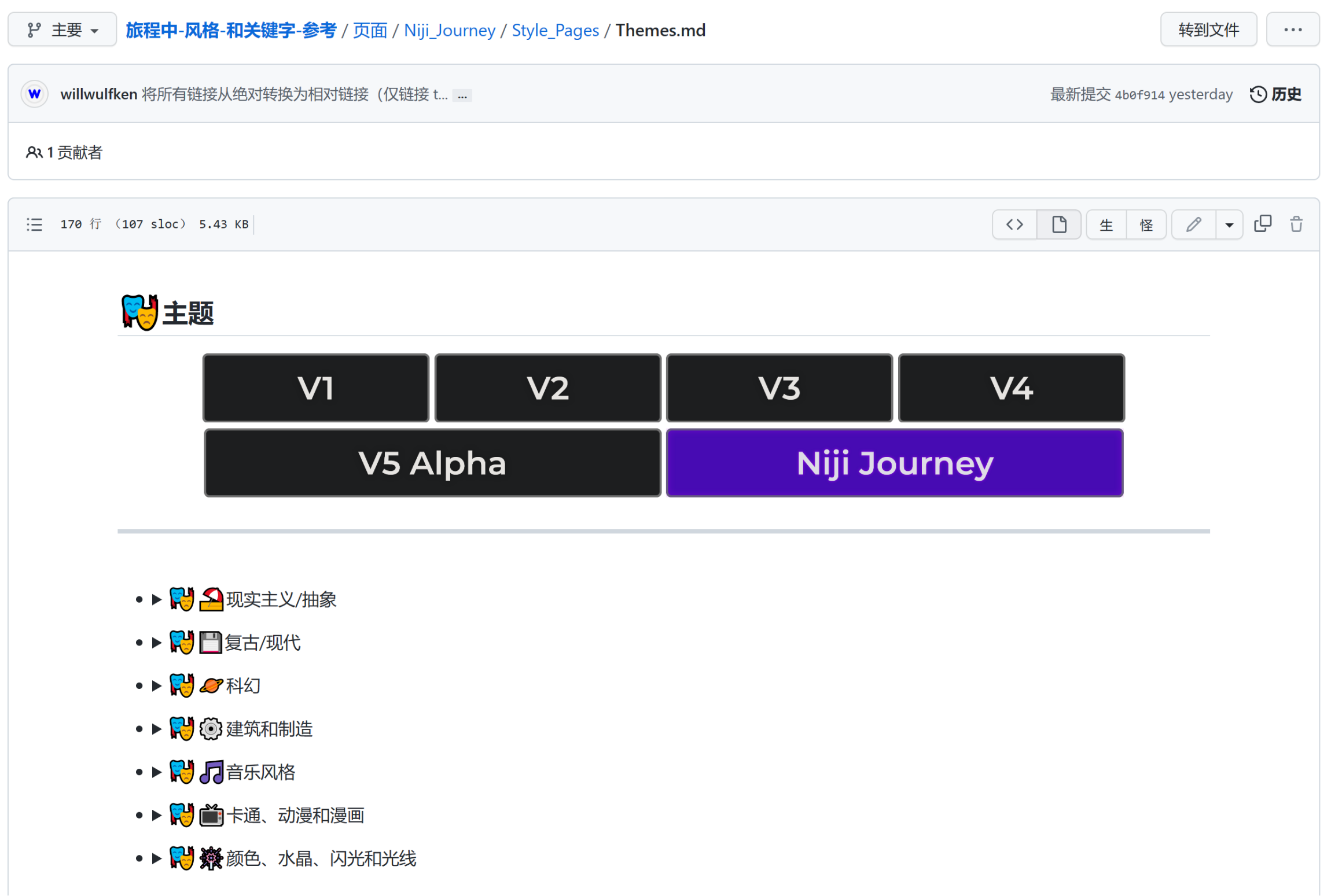Click the 170 行 file stats text
Image resolution: width=1331 pixels, height=896 pixels.
pyautogui.click(x=155, y=224)
